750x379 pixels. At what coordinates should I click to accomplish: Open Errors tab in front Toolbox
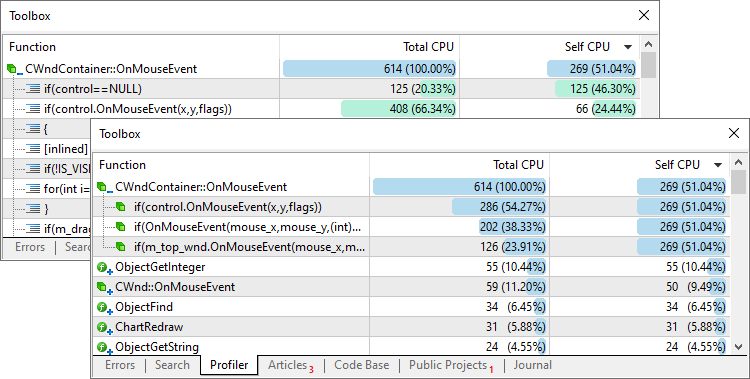pyautogui.click(x=120, y=365)
